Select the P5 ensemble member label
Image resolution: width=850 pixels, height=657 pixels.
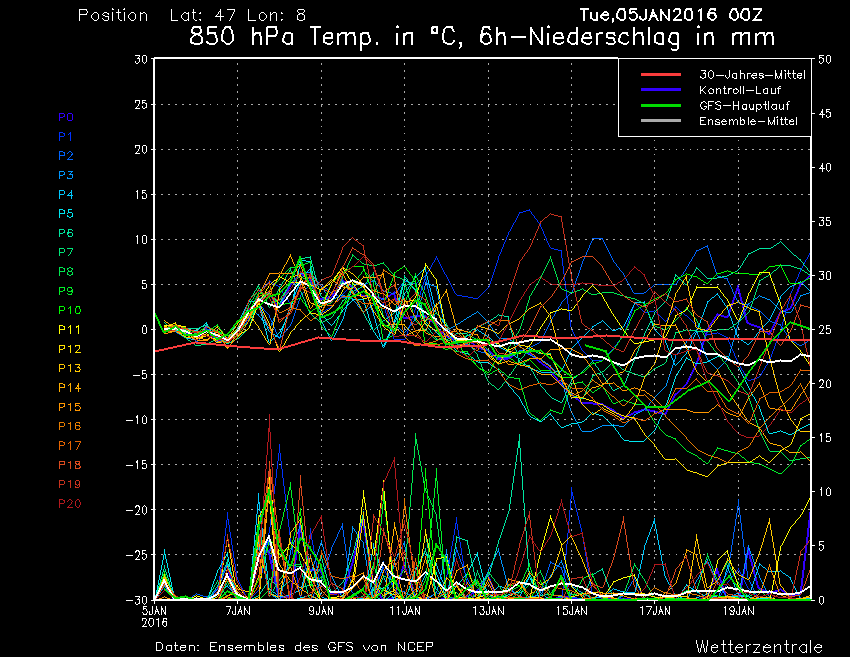pos(66,214)
